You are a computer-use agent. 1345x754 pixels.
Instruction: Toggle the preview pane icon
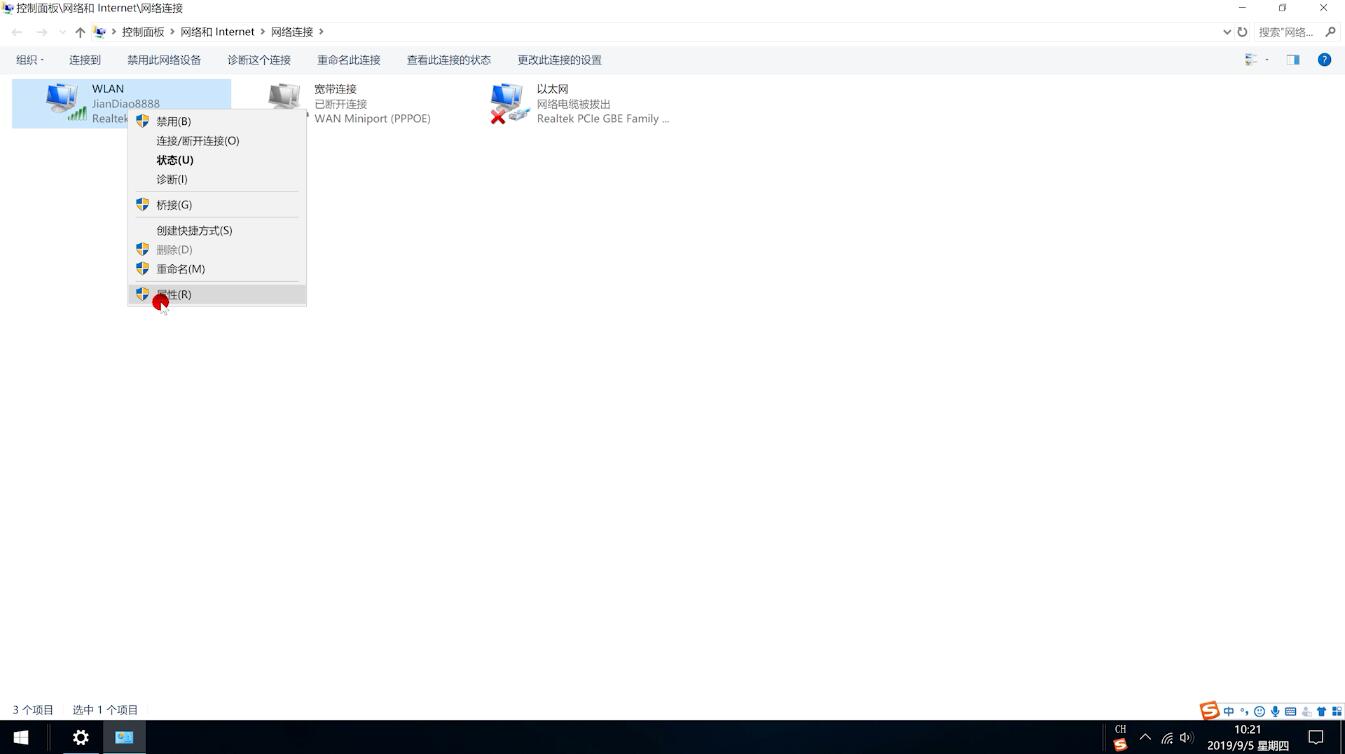[1293, 60]
